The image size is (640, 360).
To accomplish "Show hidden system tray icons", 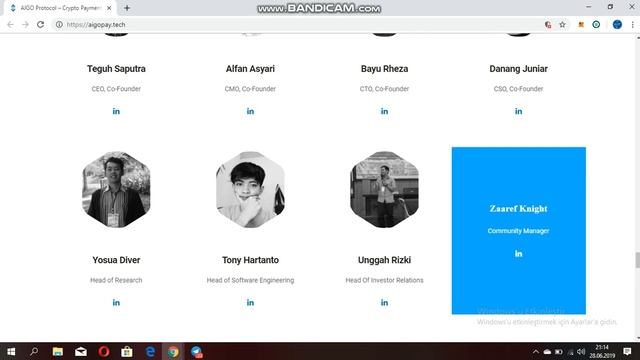I will [536, 351].
